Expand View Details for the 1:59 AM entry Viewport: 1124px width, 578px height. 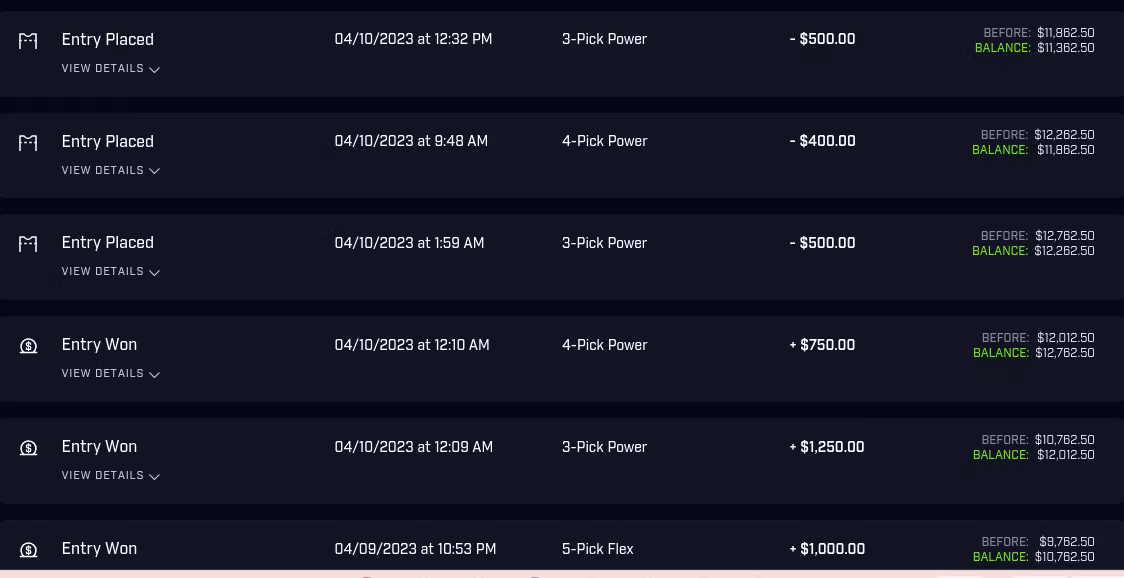click(110, 272)
